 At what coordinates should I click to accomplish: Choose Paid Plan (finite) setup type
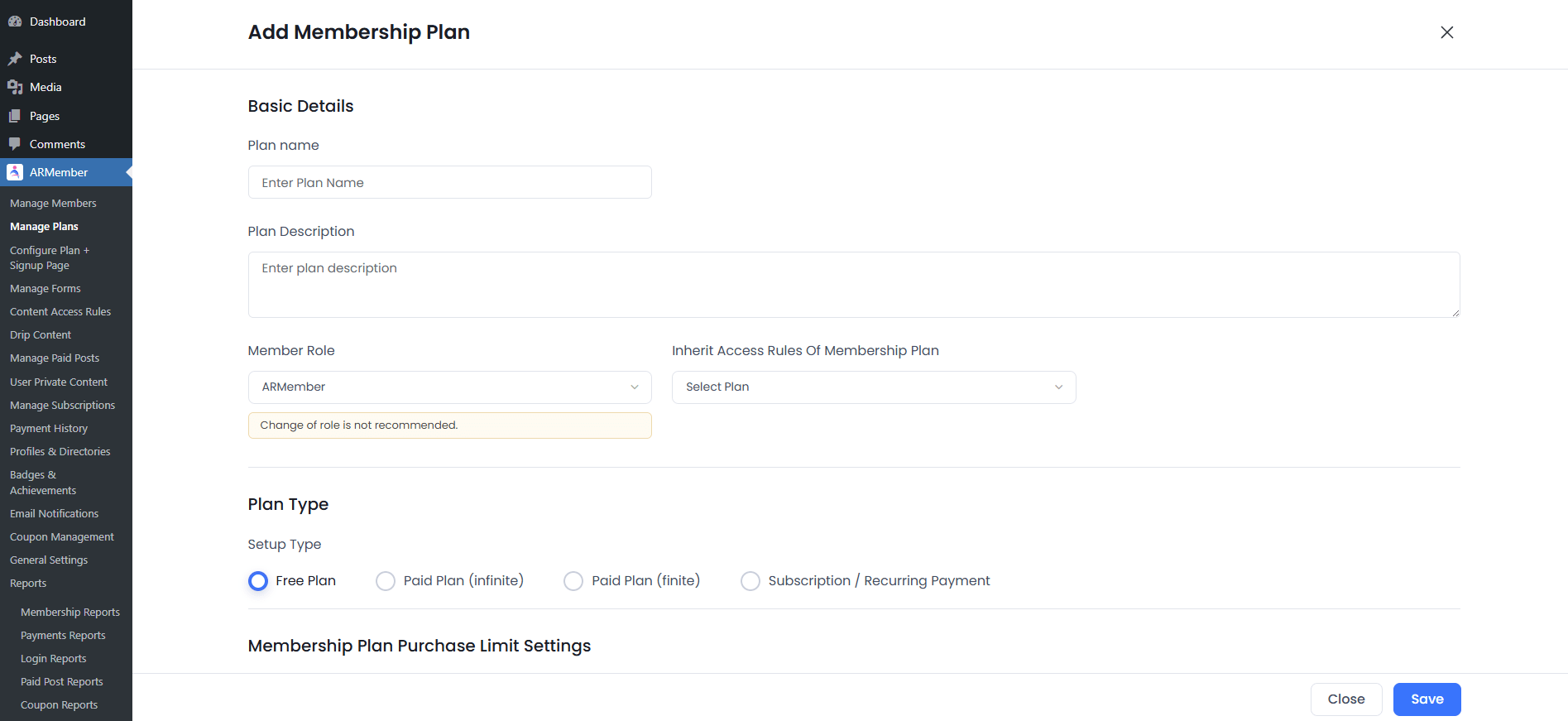point(573,581)
